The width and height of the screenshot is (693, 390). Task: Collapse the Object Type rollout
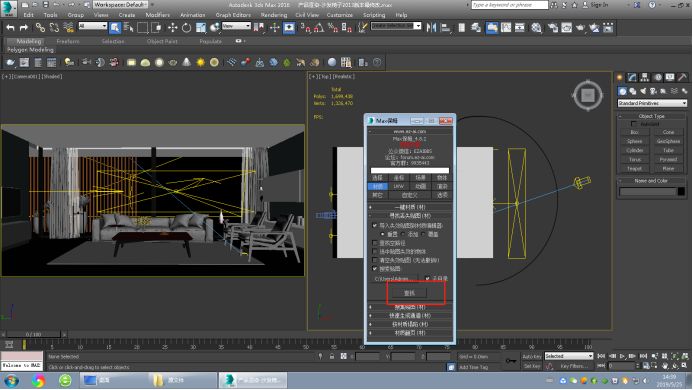[x=651, y=116]
